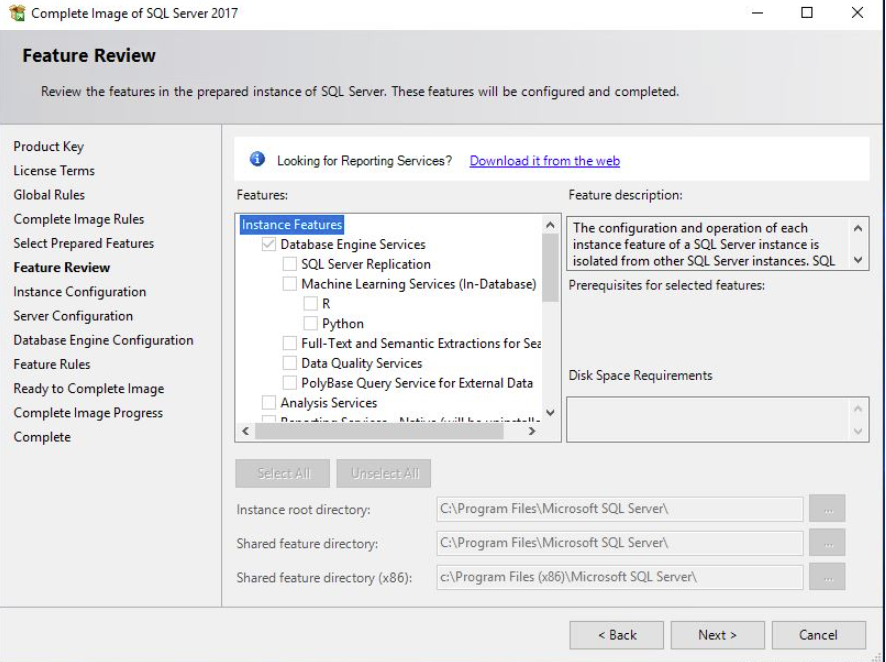Select the Complete Image Progress step
Screen dimensions: 886x662
88,413
